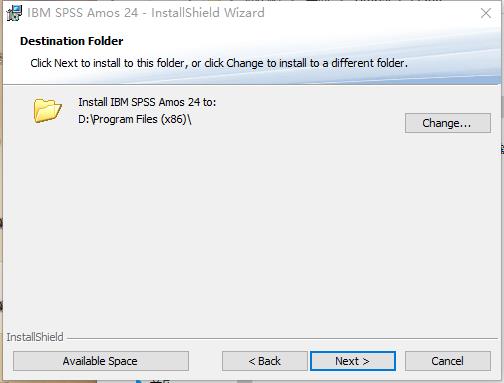Click the 'Click Next to install' instruction text

point(219,63)
